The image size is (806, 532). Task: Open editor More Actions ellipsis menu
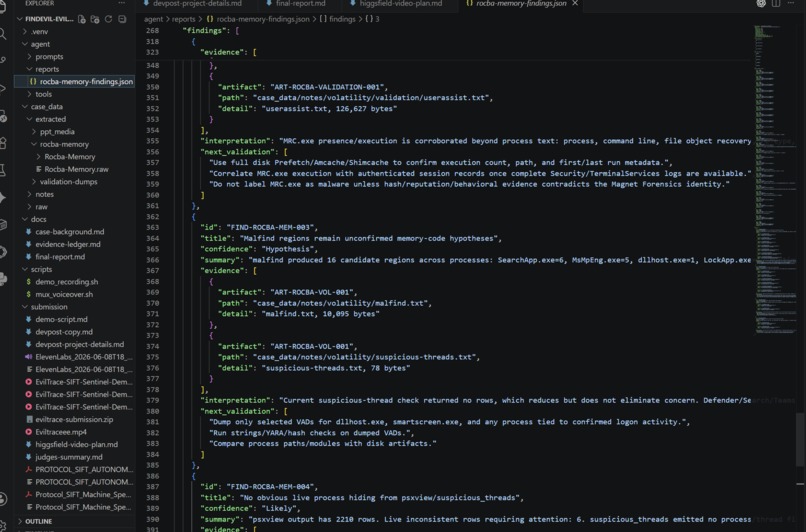coord(791,3)
